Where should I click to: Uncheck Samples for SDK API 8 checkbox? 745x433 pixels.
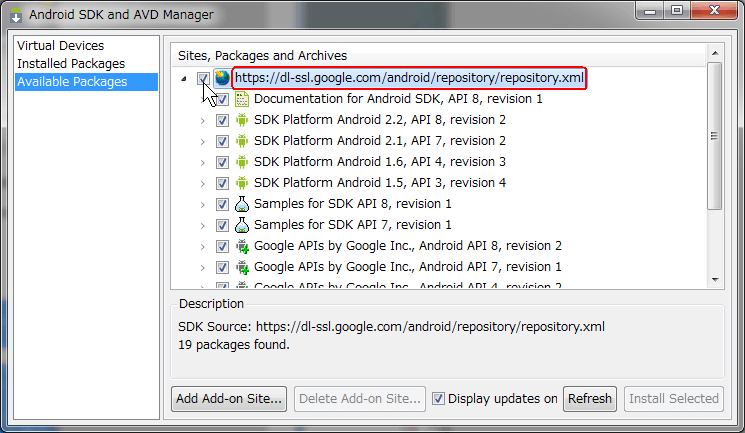[222, 204]
